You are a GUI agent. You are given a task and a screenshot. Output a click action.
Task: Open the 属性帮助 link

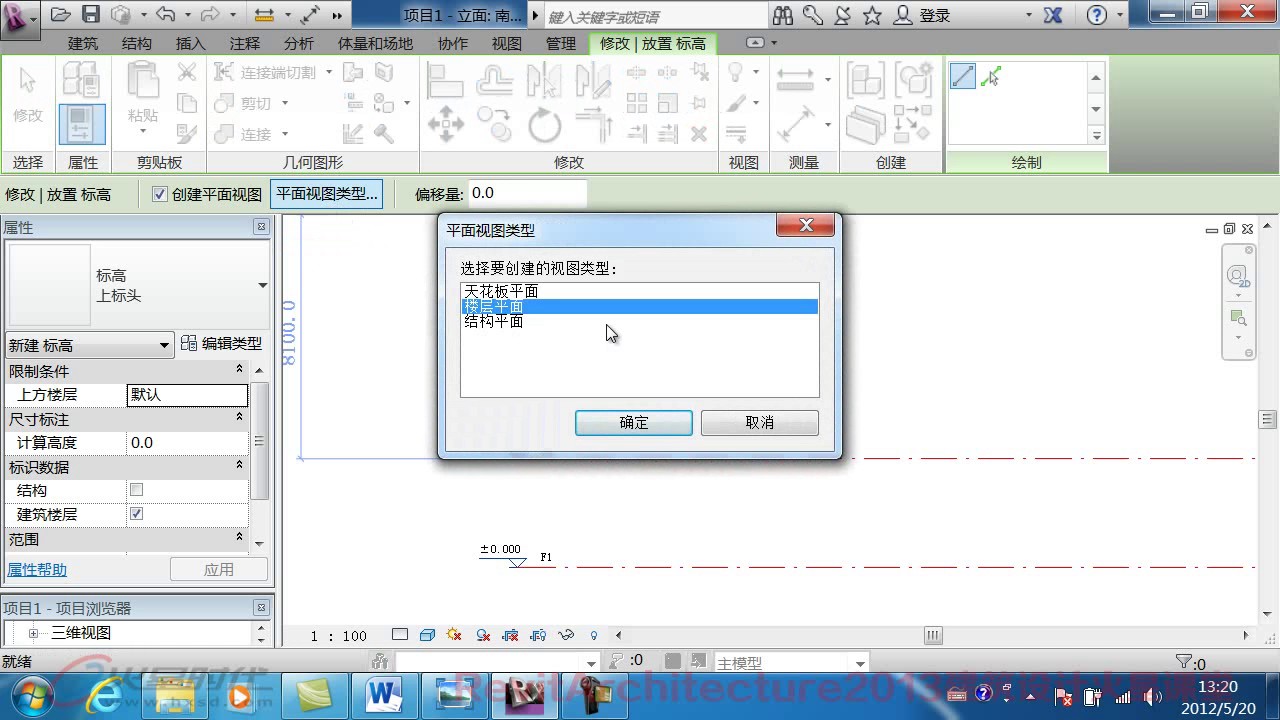point(37,570)
